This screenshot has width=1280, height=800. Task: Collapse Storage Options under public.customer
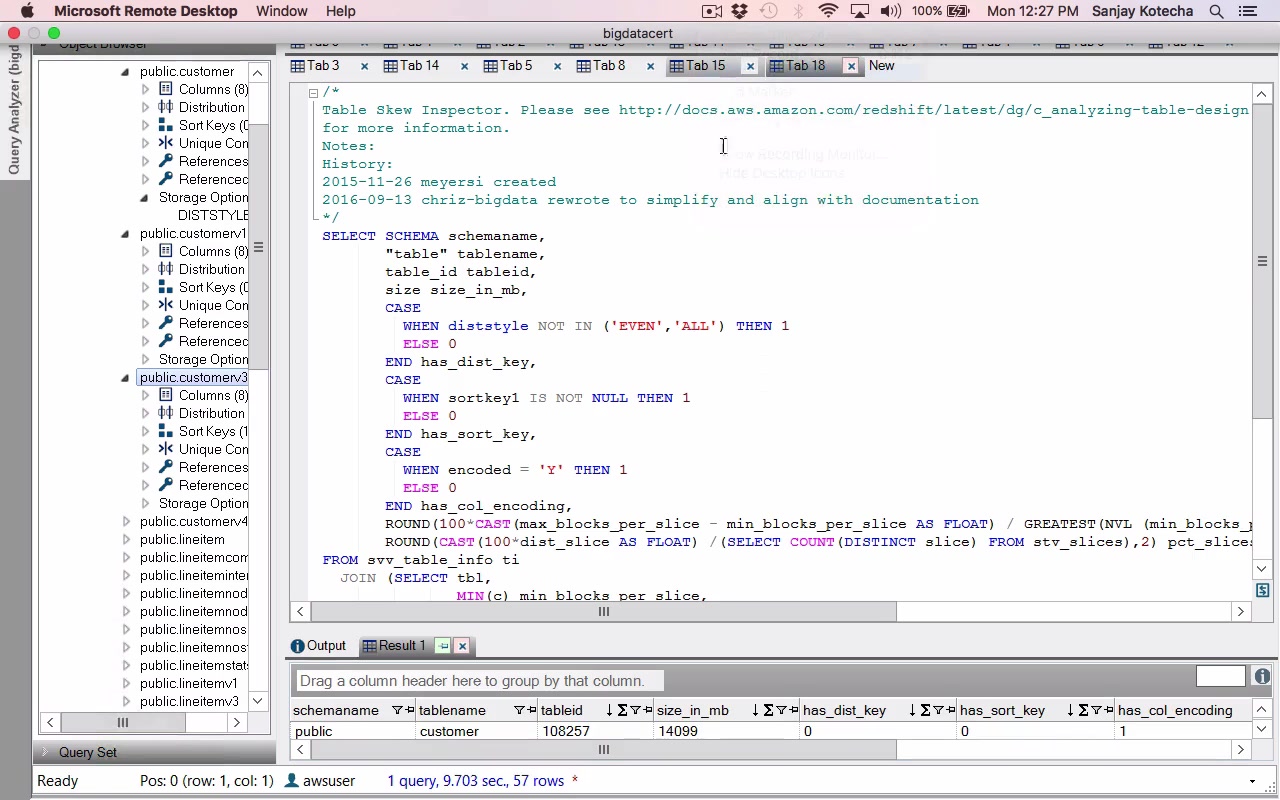146,198
